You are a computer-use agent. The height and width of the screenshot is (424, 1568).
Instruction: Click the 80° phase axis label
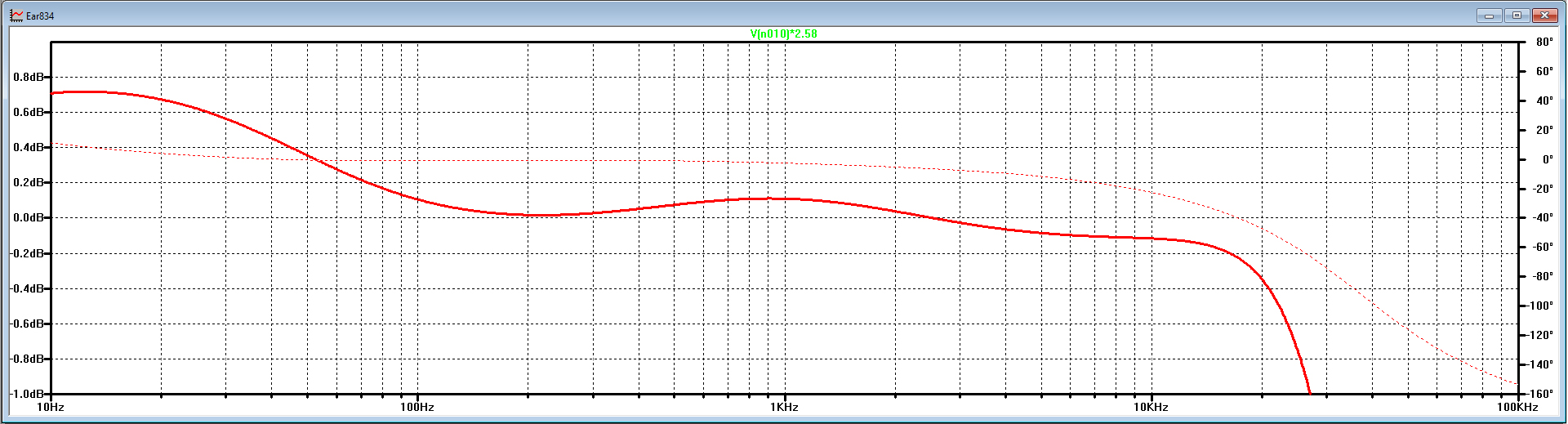point(1544,42)
